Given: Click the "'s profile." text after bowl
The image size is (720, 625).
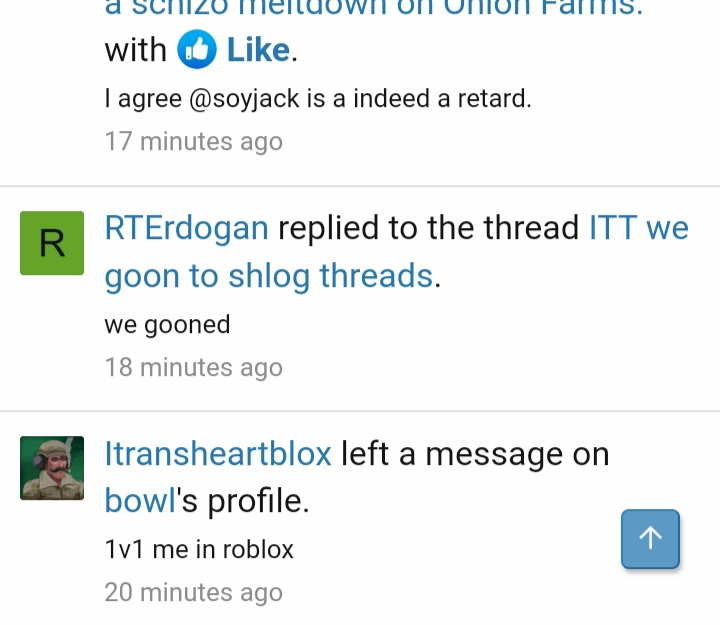Looking at the screenshot, I should [x=243, y=500].
